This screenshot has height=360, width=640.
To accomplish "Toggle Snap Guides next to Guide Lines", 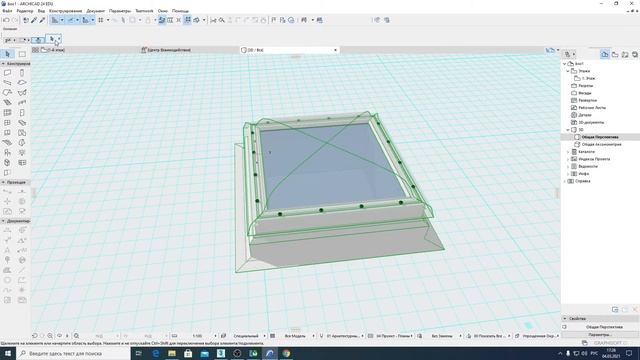I will pyautogui.click(x=70, y=20).
